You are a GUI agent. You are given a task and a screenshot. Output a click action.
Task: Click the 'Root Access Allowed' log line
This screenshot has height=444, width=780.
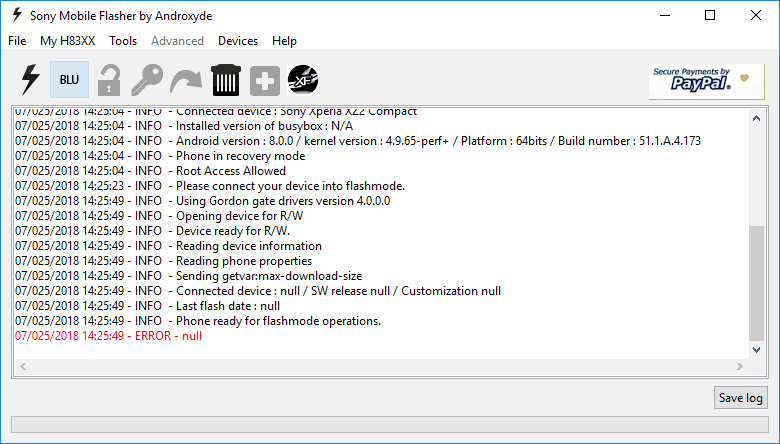150,171
